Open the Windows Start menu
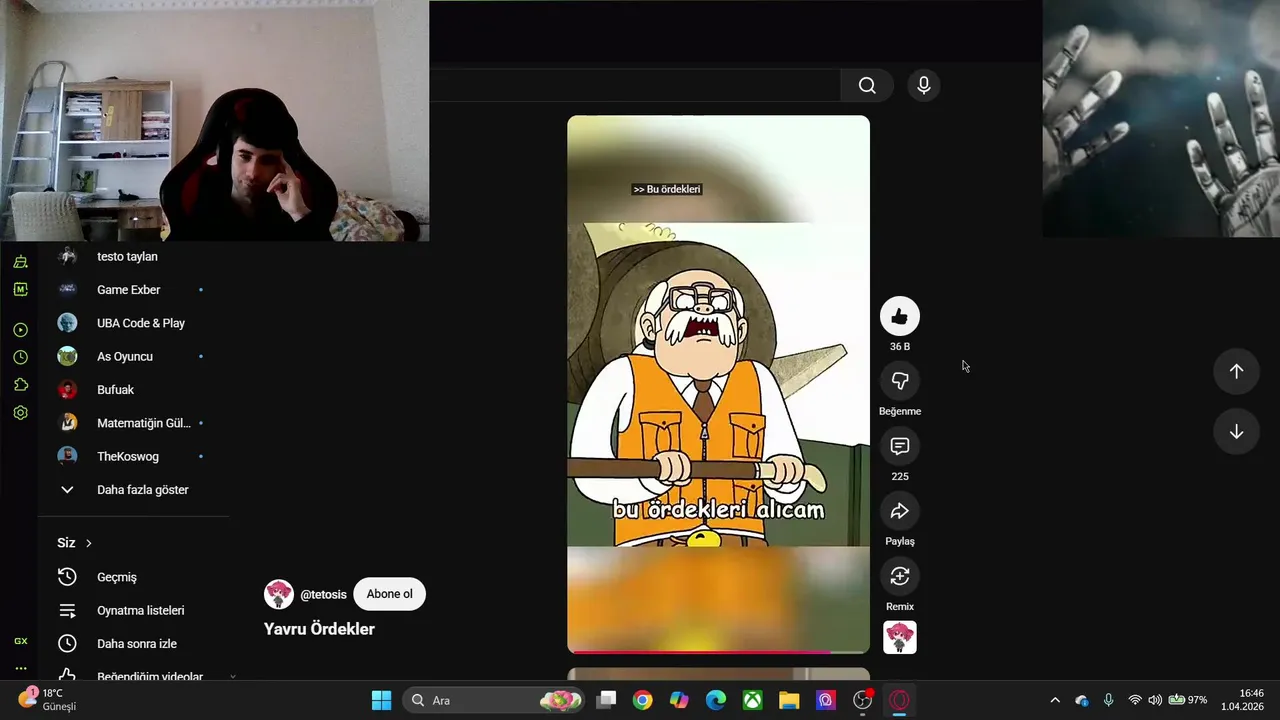Screen dimensions: 1280x720 (381, 700)
